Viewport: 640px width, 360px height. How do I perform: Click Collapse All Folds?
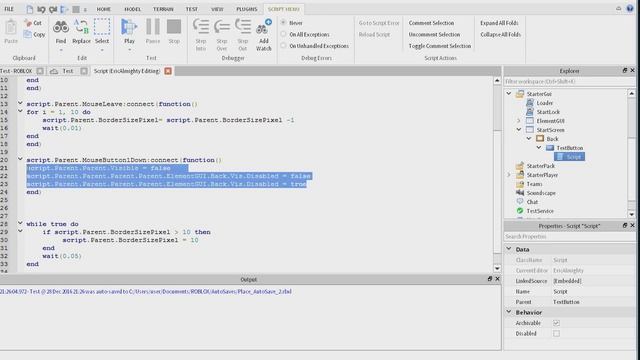(500, 34)
